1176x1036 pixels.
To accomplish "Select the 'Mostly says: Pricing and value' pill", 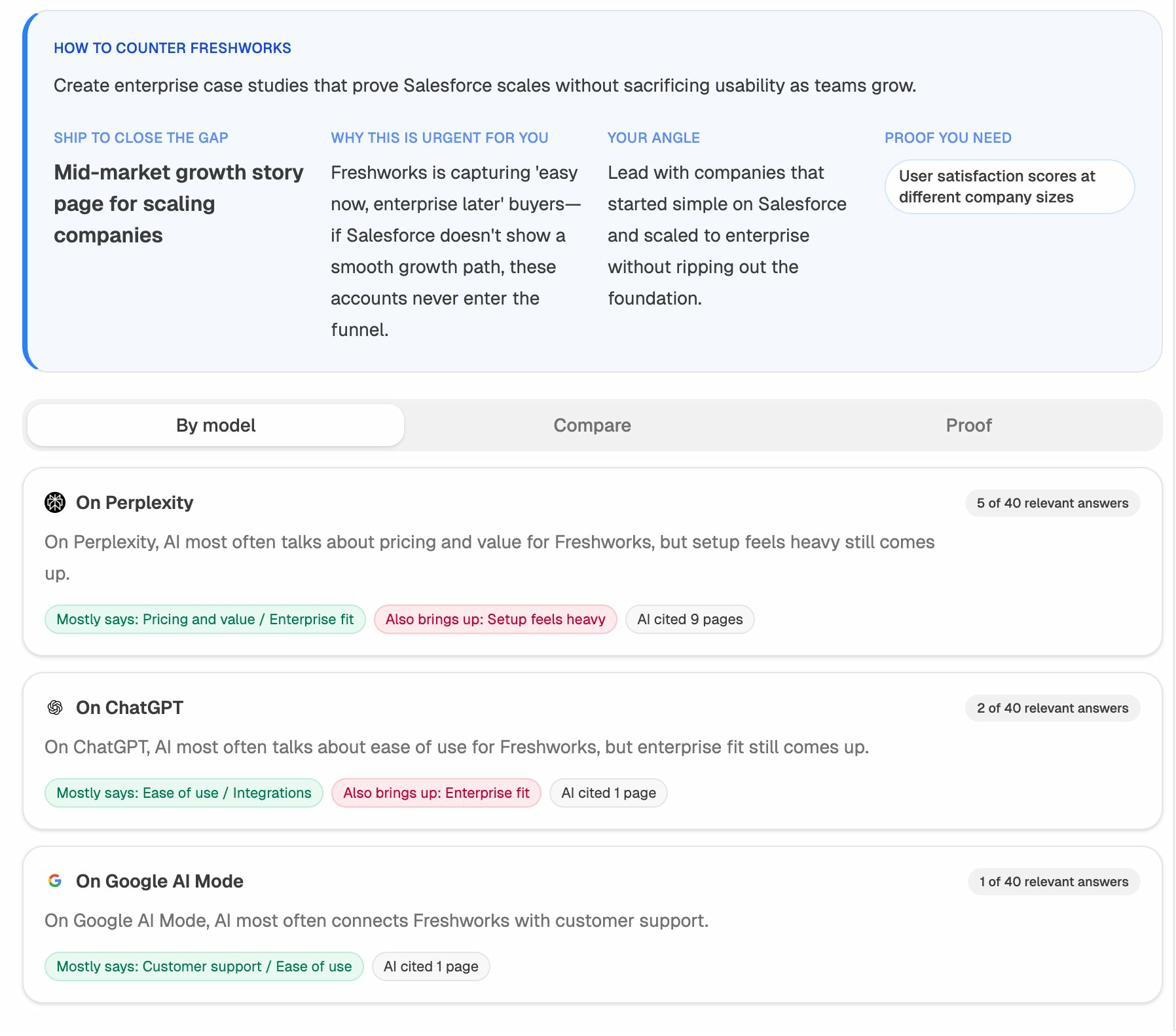I will pyautogui.click(x=204, y=618).
